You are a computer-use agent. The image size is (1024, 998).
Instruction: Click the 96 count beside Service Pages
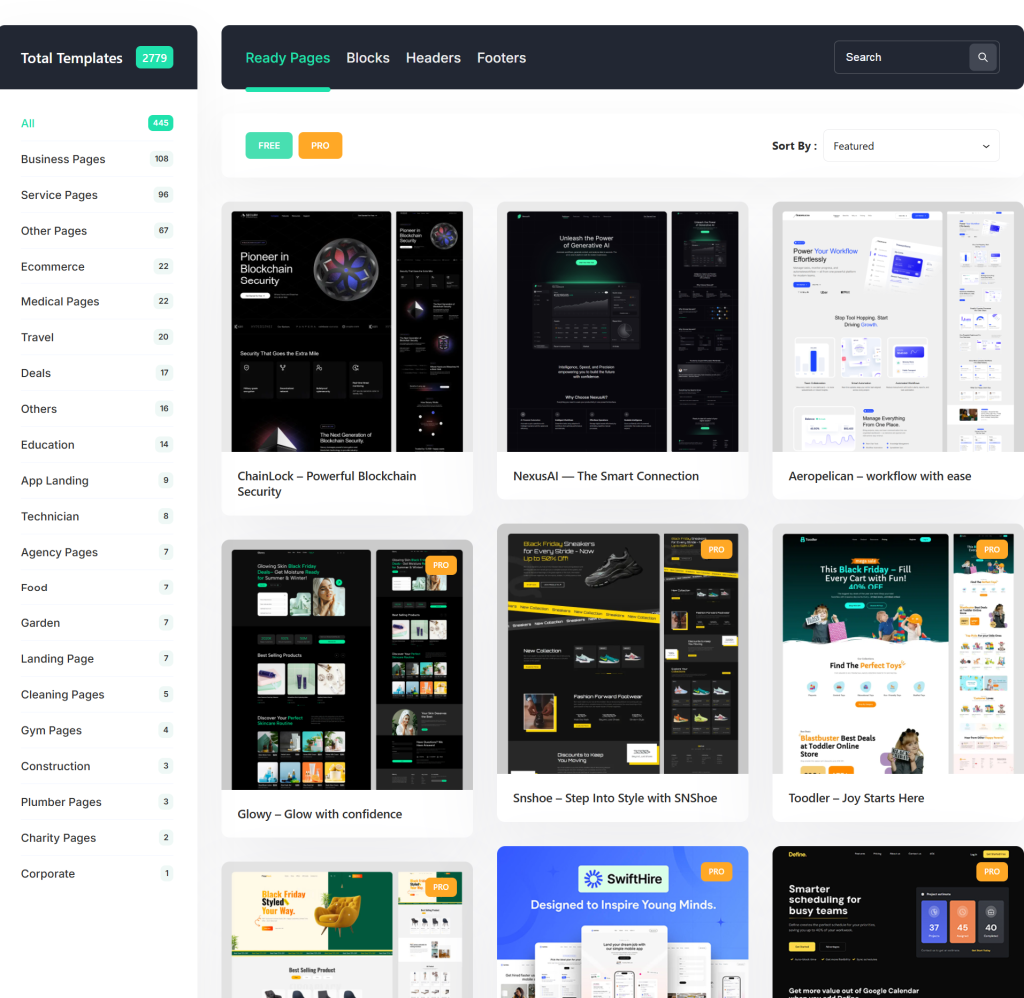click(x=163, y=195)
